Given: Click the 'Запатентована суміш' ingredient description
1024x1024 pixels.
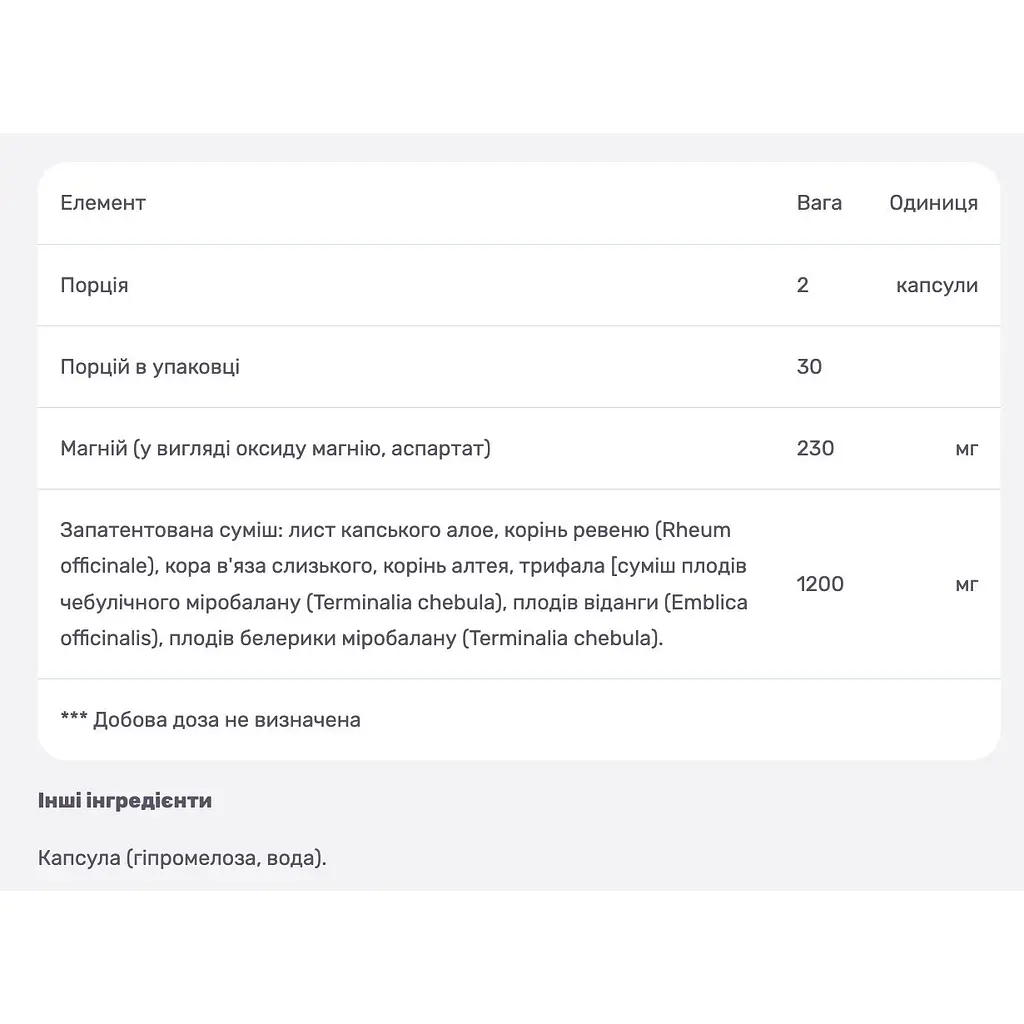Looking at the screenshot, I should click(404, 584).
